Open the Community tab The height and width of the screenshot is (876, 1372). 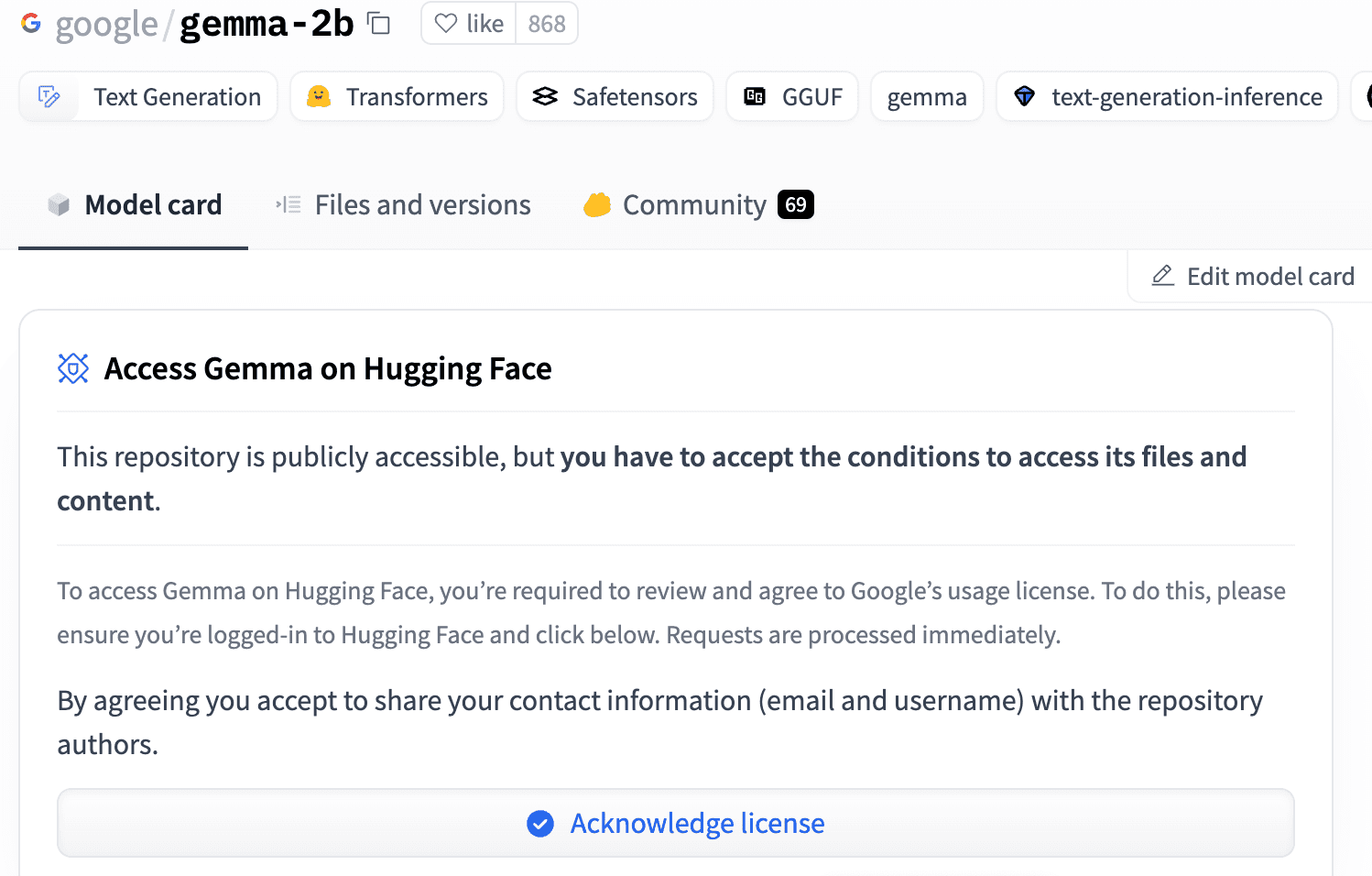698,205
